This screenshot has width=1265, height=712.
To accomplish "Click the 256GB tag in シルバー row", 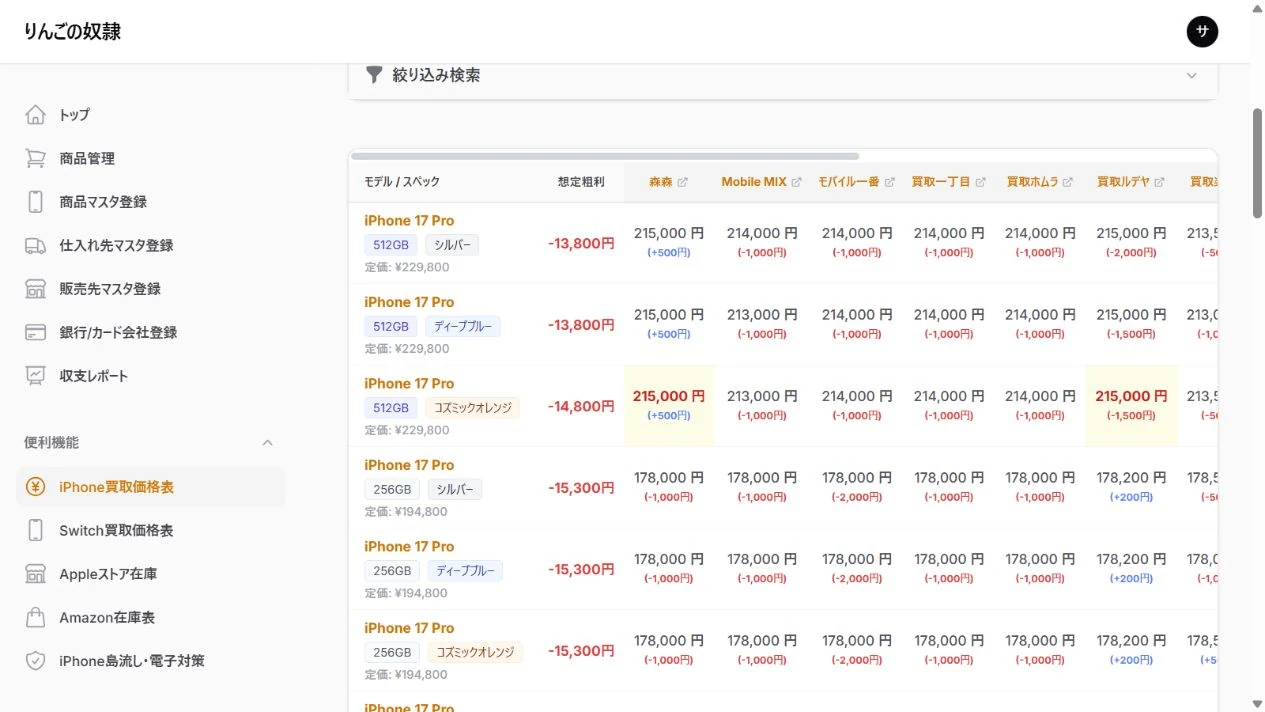I will pos(392,490).
